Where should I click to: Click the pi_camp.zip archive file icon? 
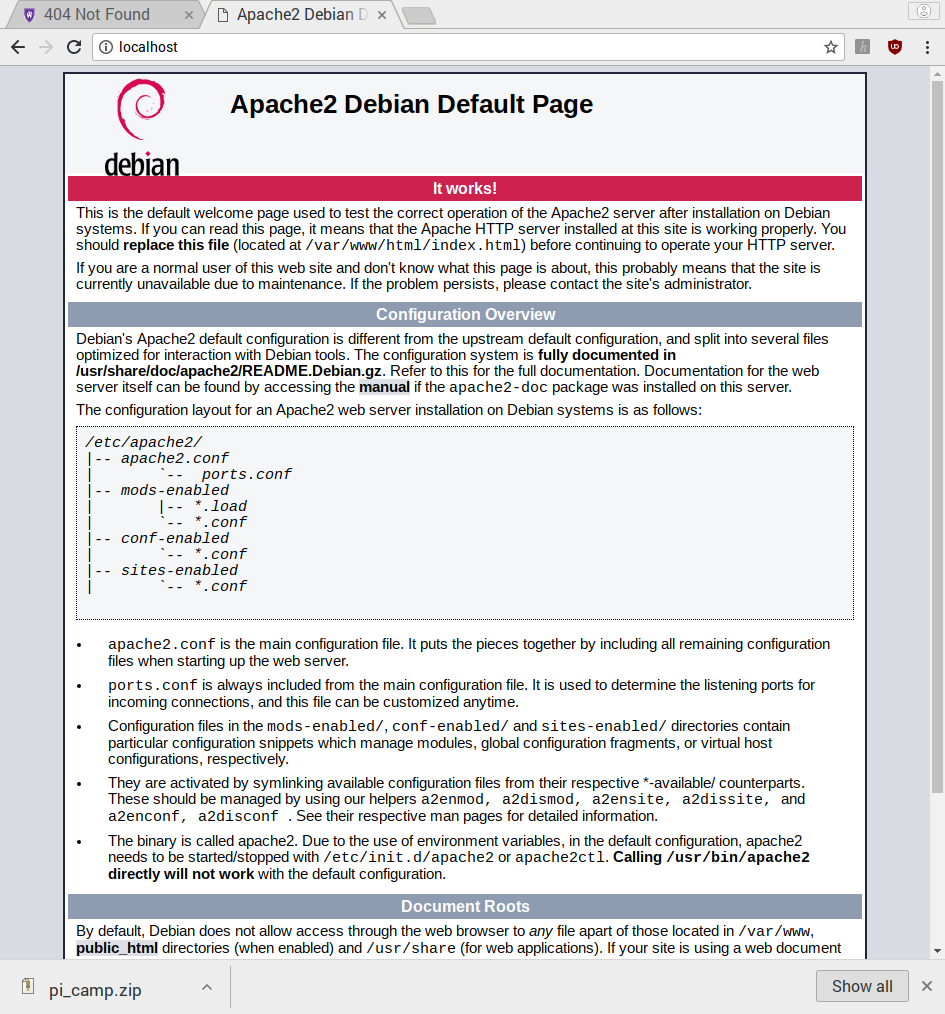click(28, 986)
